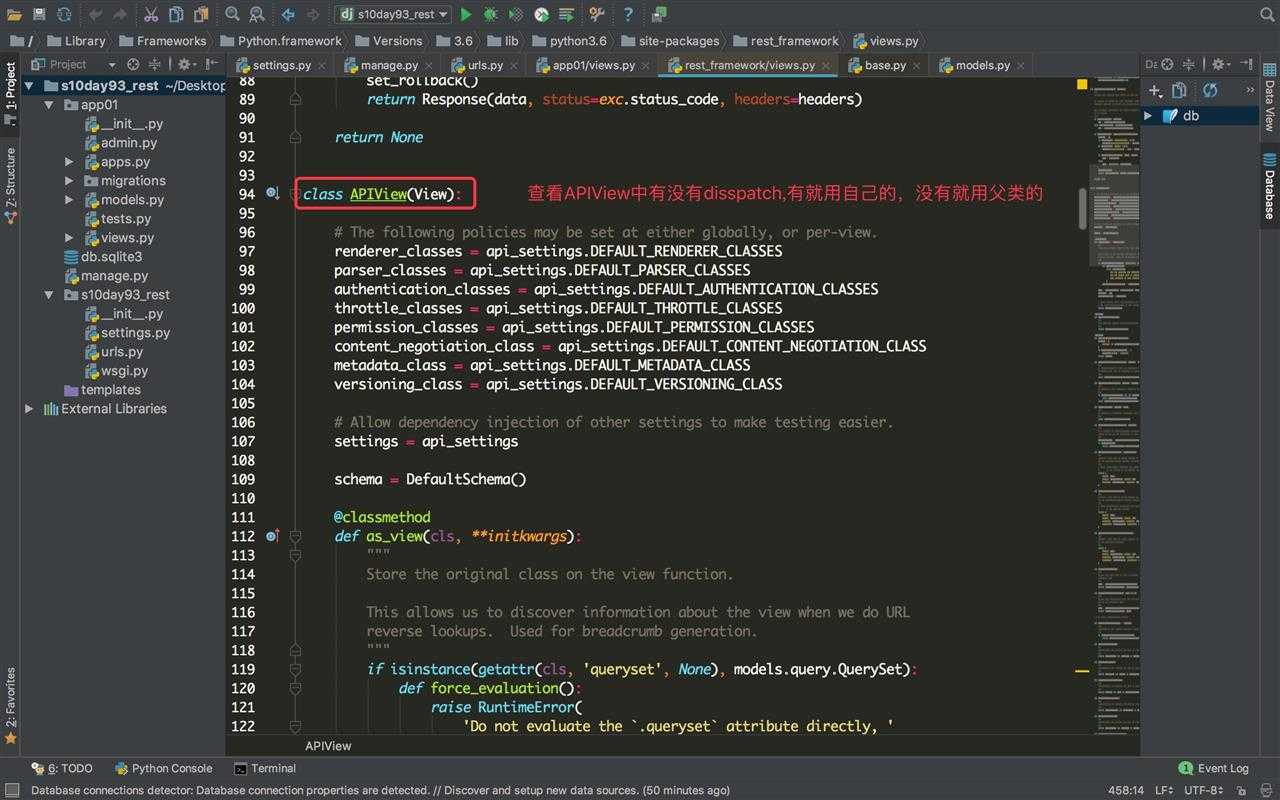The height and width of the screenshot is (800, 1280).
Task: Expand the models.py tree node
Action: click(69, 200)
